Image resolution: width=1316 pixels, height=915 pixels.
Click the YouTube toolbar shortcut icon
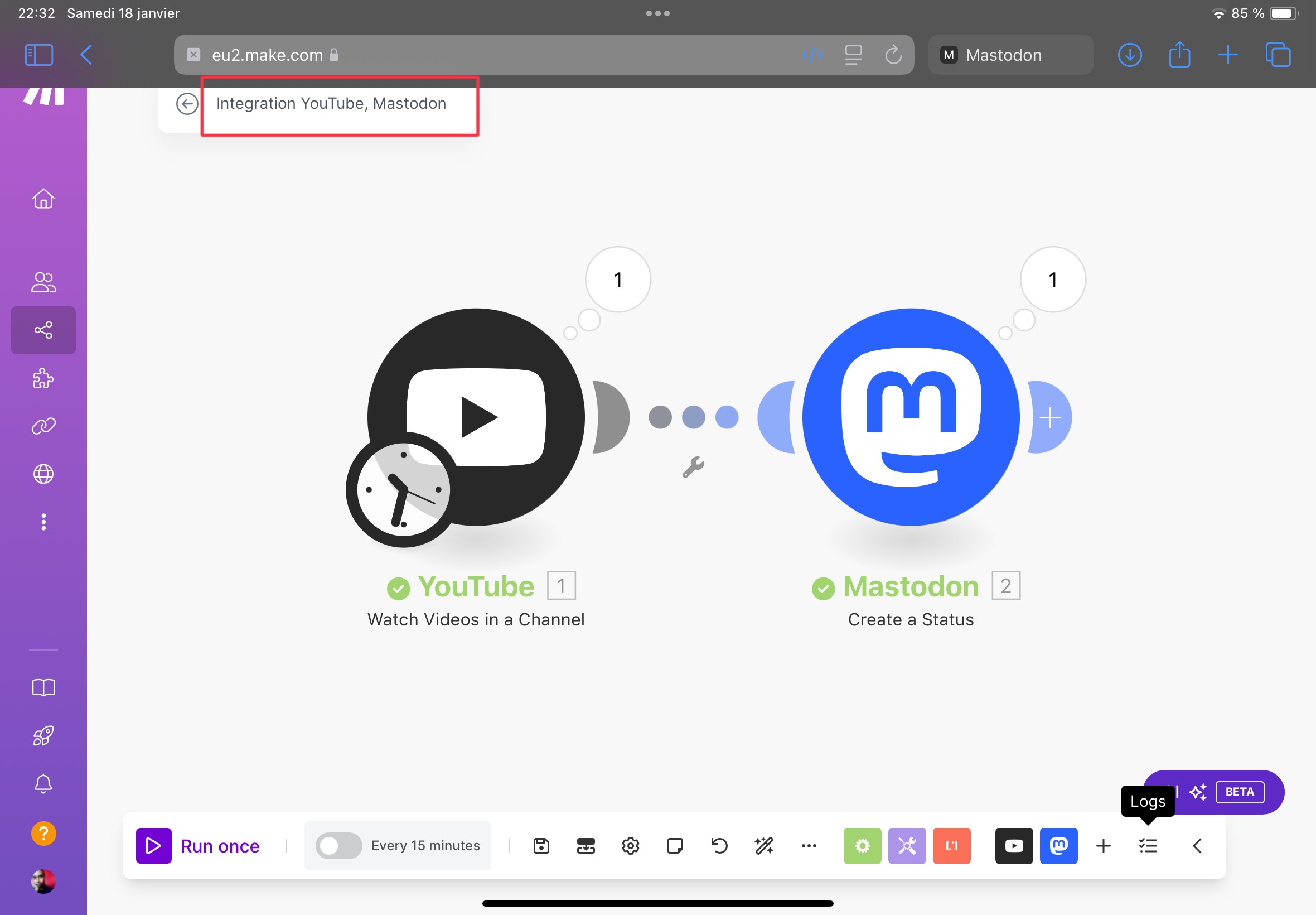[1013, 845]
